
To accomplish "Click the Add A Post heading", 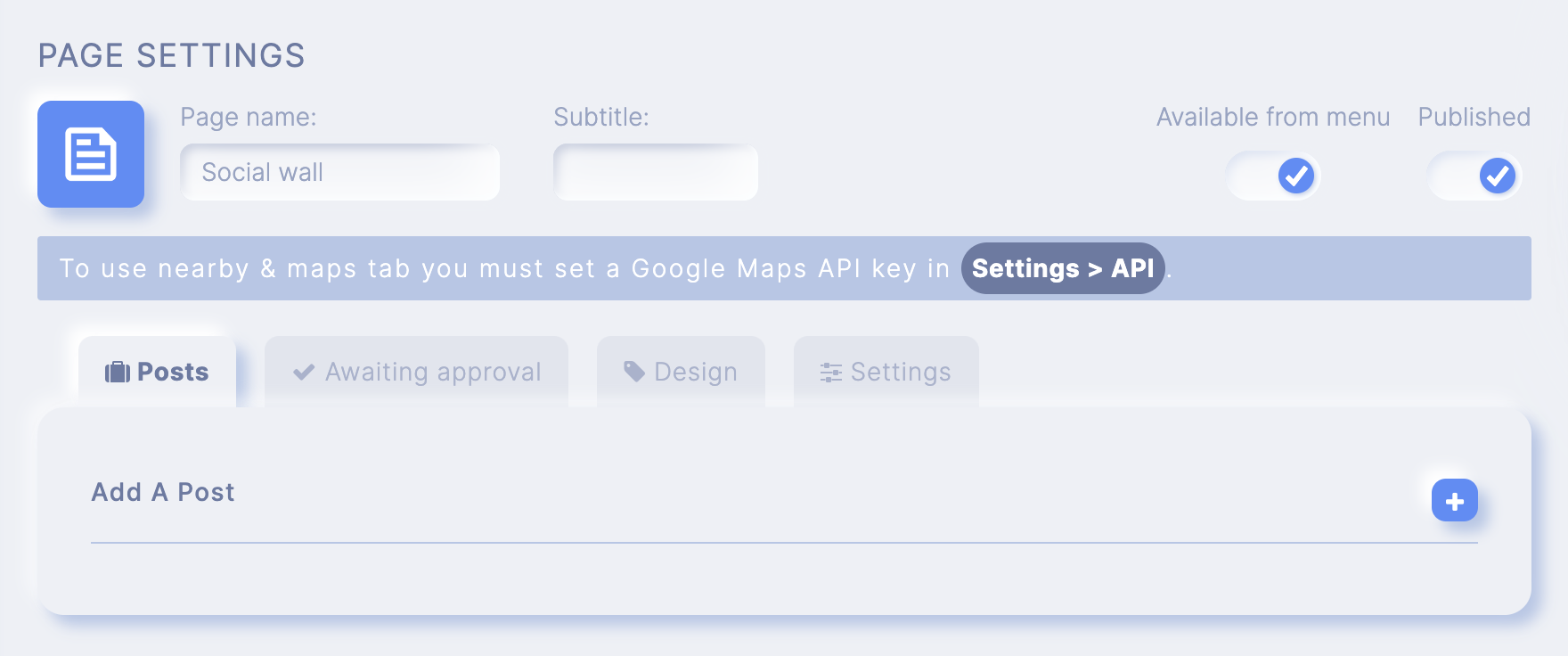I will coord(163,492).
